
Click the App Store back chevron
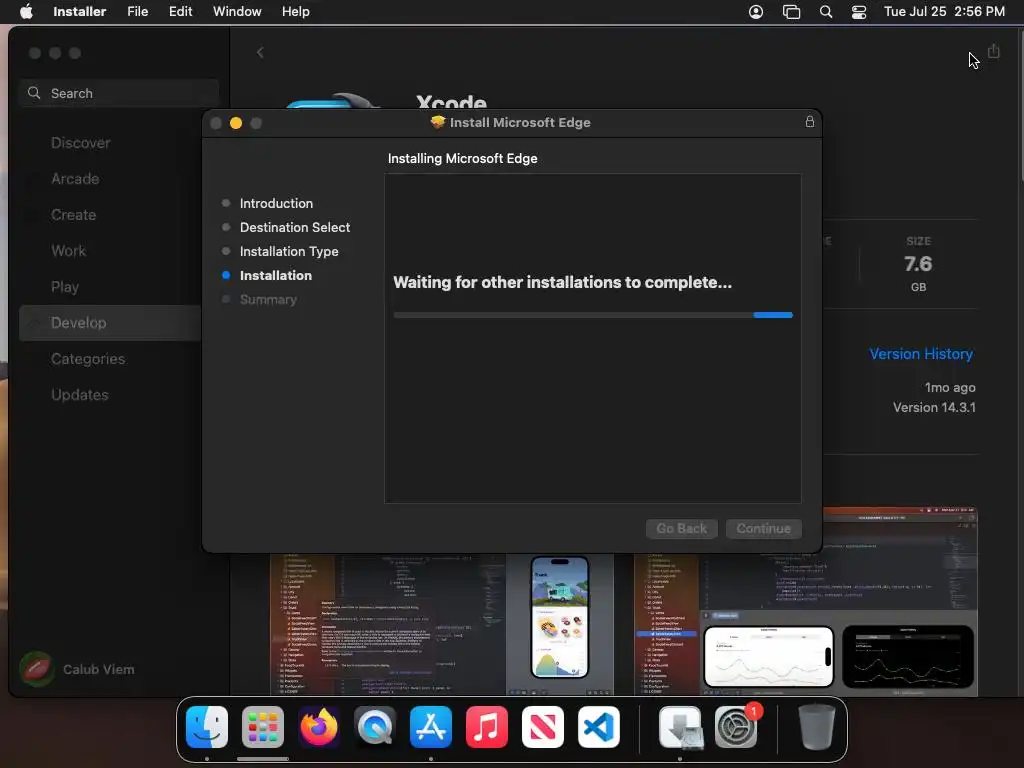(260, 52)
